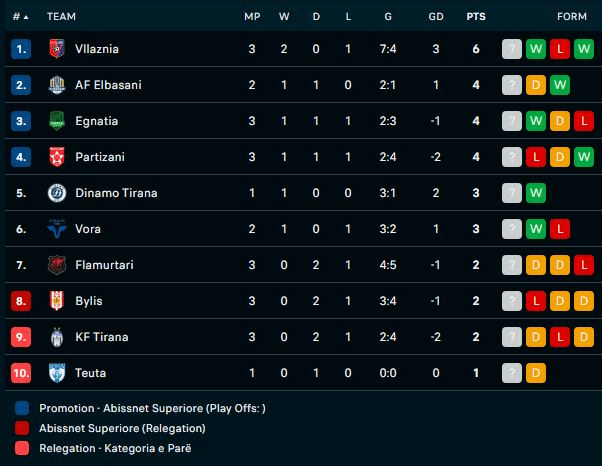Screen dimensions: 602x466
Task: Click Egnatia's red L form badge
Action: (584, 121)
